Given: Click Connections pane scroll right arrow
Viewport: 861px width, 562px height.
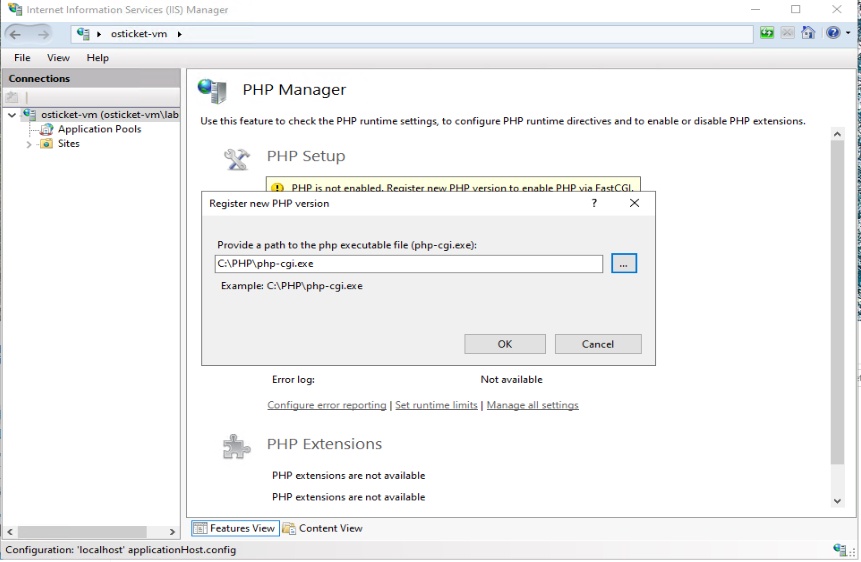Looking at the screenshot, I should click(172, 532).
